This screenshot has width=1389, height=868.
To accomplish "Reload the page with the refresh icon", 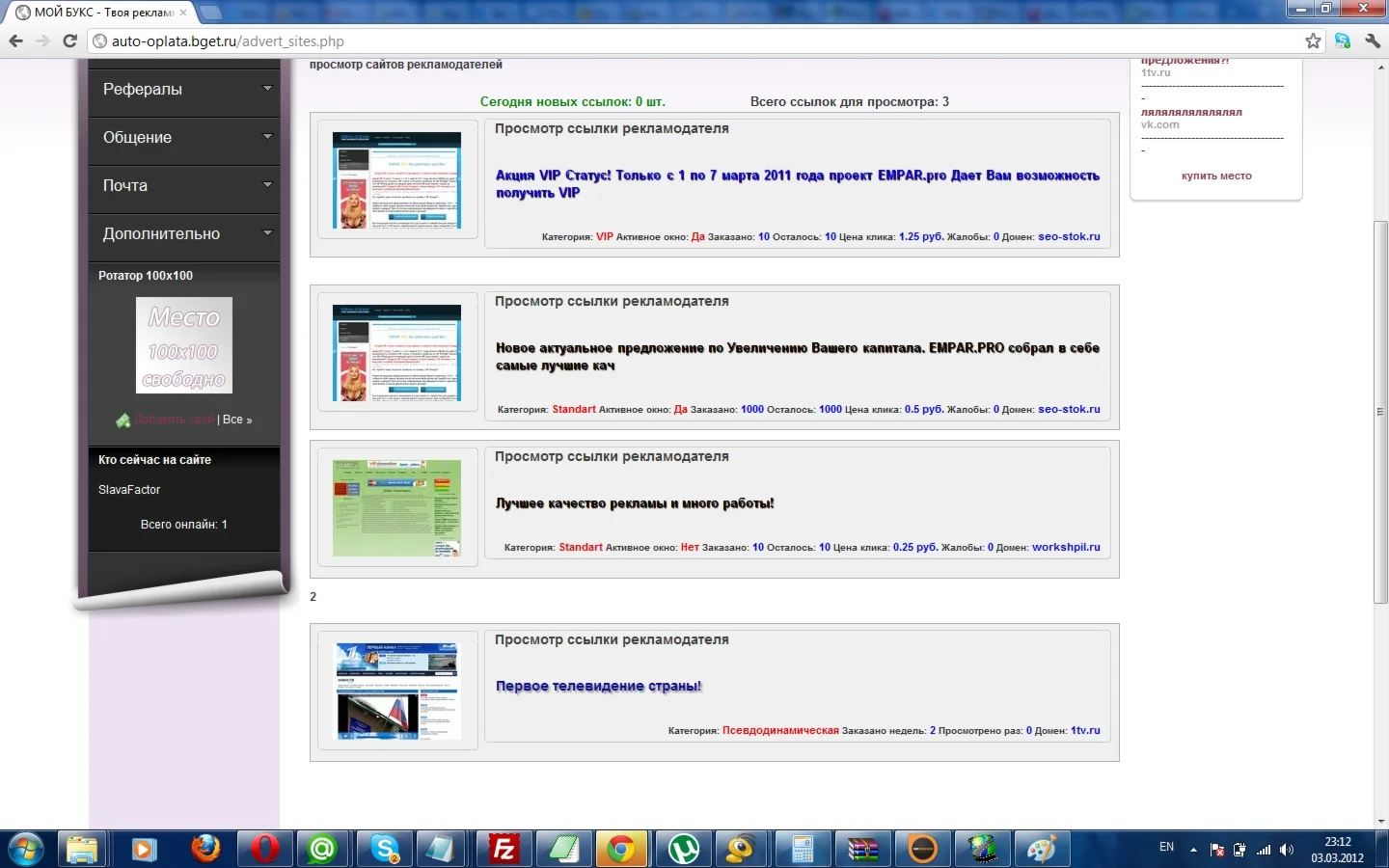I will [69, 41].
